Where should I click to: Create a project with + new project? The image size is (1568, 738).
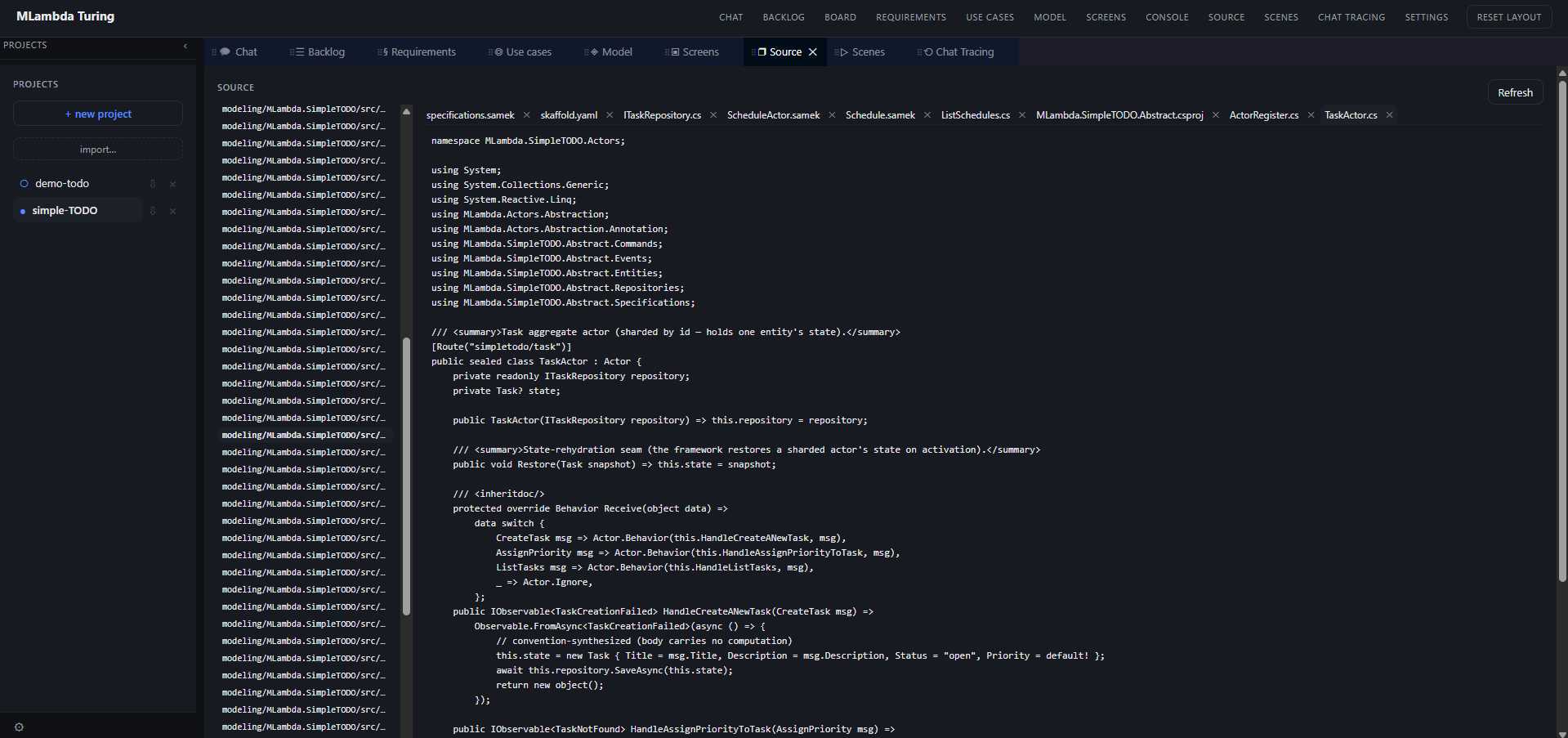98,114
